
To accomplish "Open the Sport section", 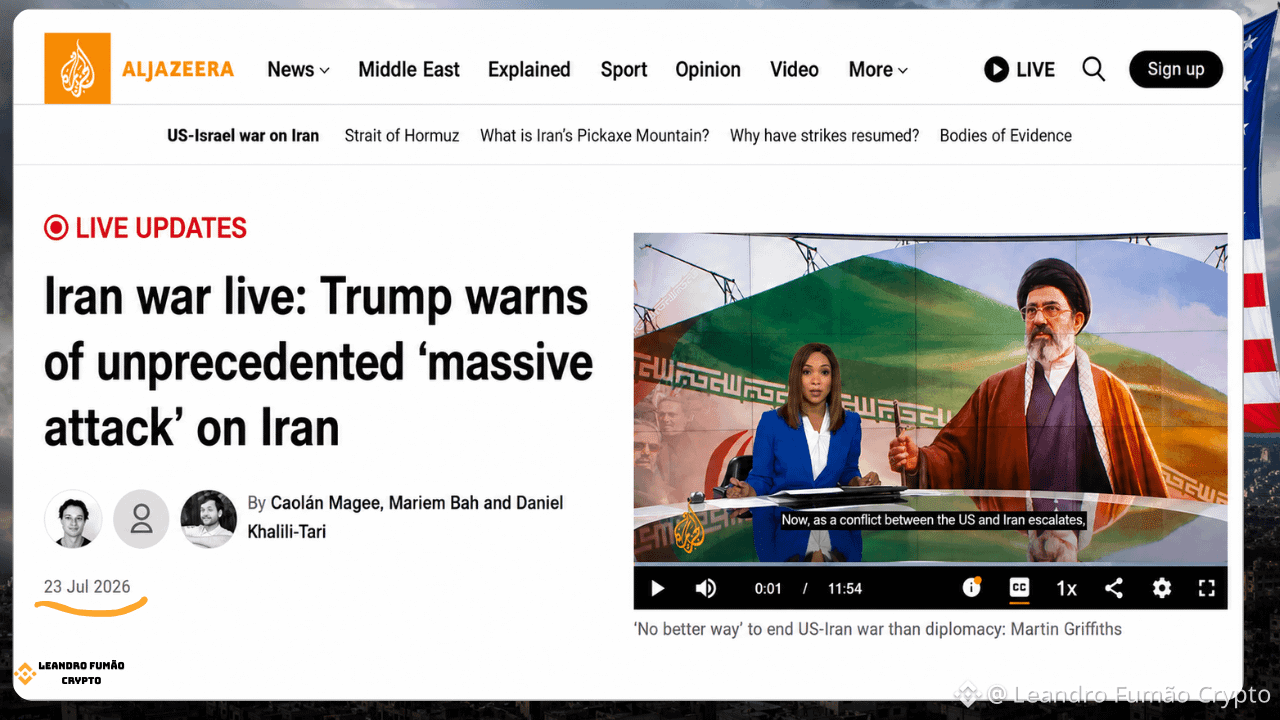I will [624, 69].
